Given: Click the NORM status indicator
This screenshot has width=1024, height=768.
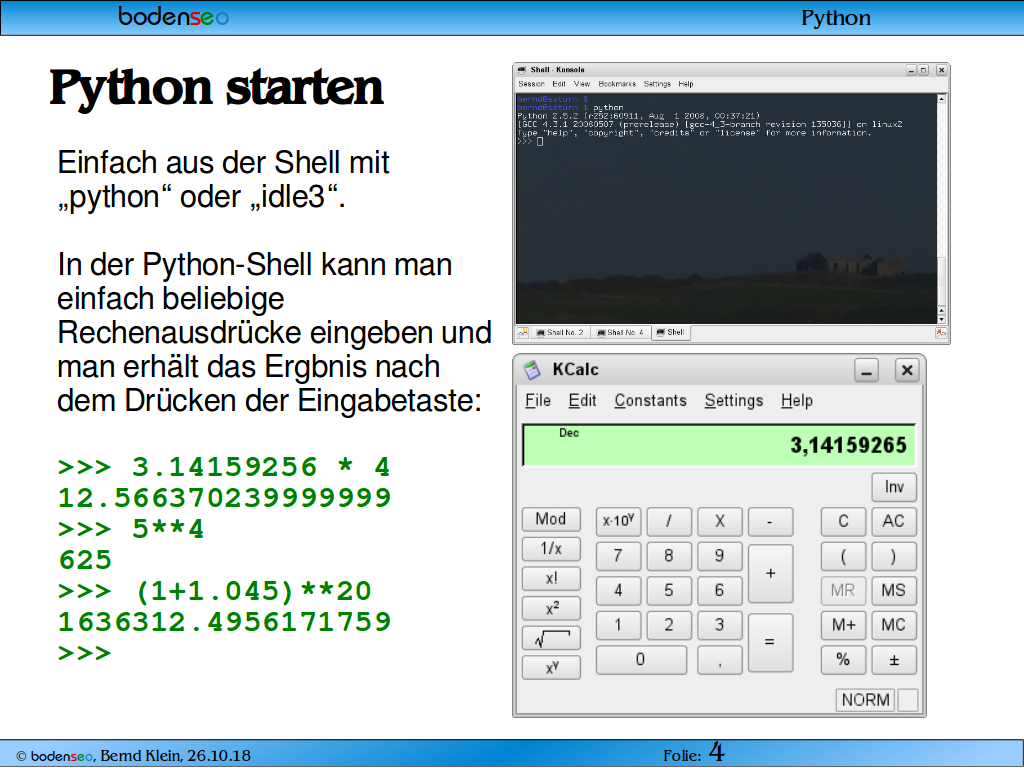Looking at the screenshot, I should 865,700.
